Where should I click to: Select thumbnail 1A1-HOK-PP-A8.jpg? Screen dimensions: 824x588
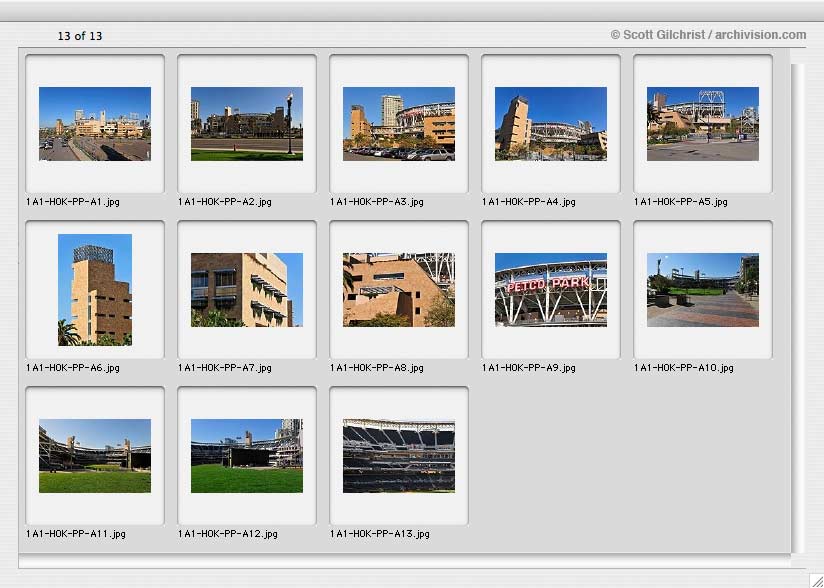click(399, 290)
